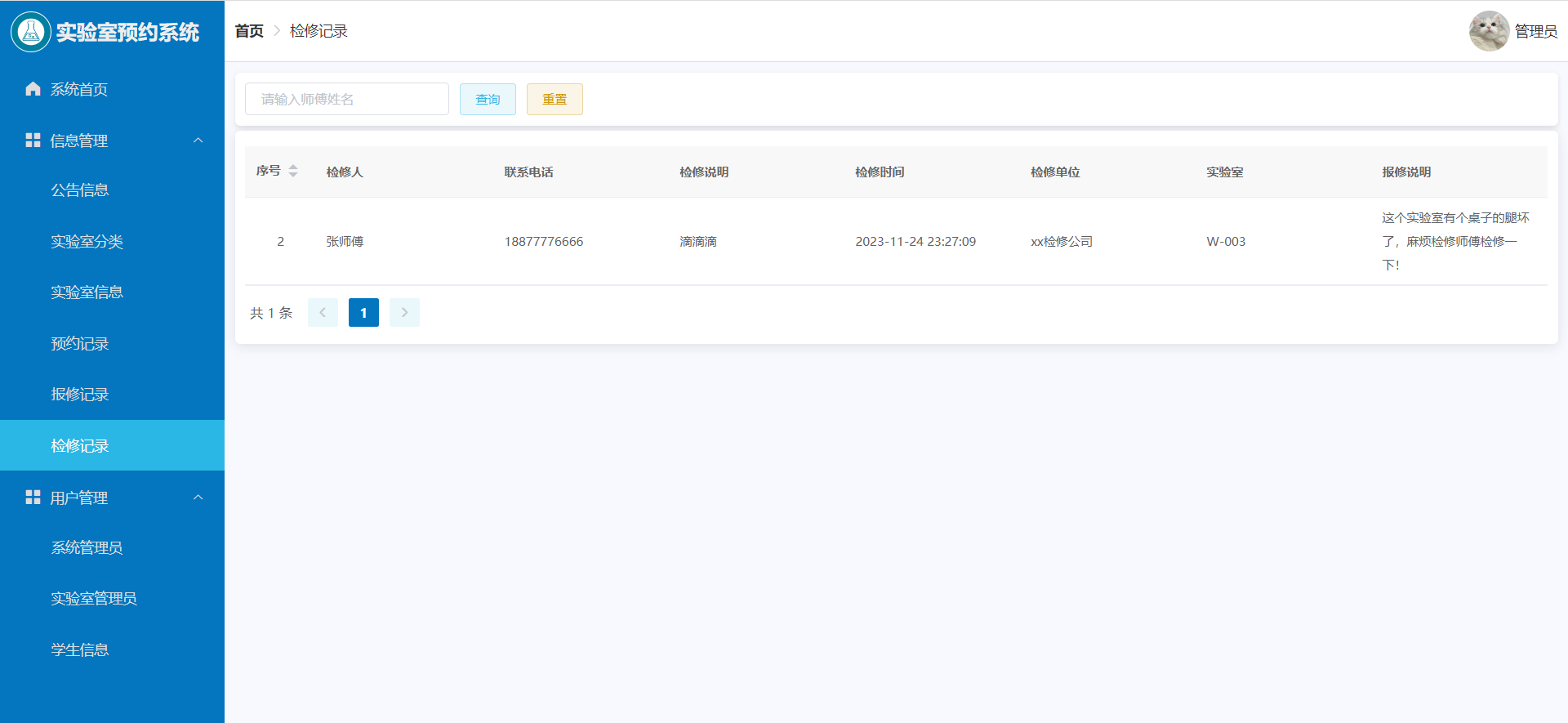Open 系统首页 in sidebar

tap(112, 89)
